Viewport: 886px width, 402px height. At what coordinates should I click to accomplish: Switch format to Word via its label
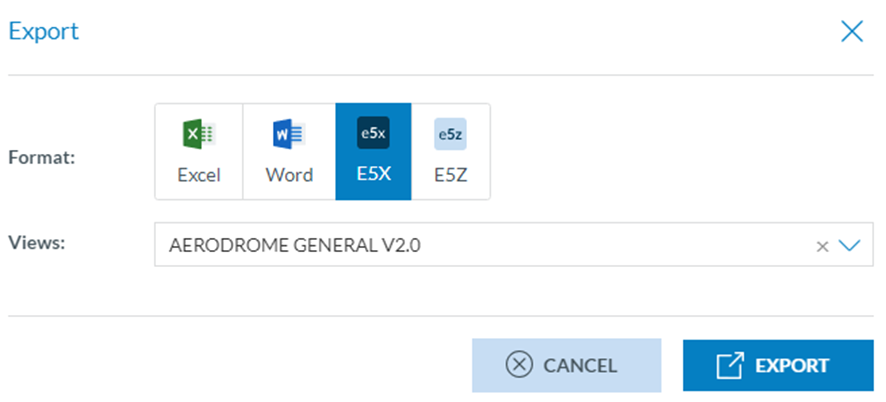click(x=289, y=174)
